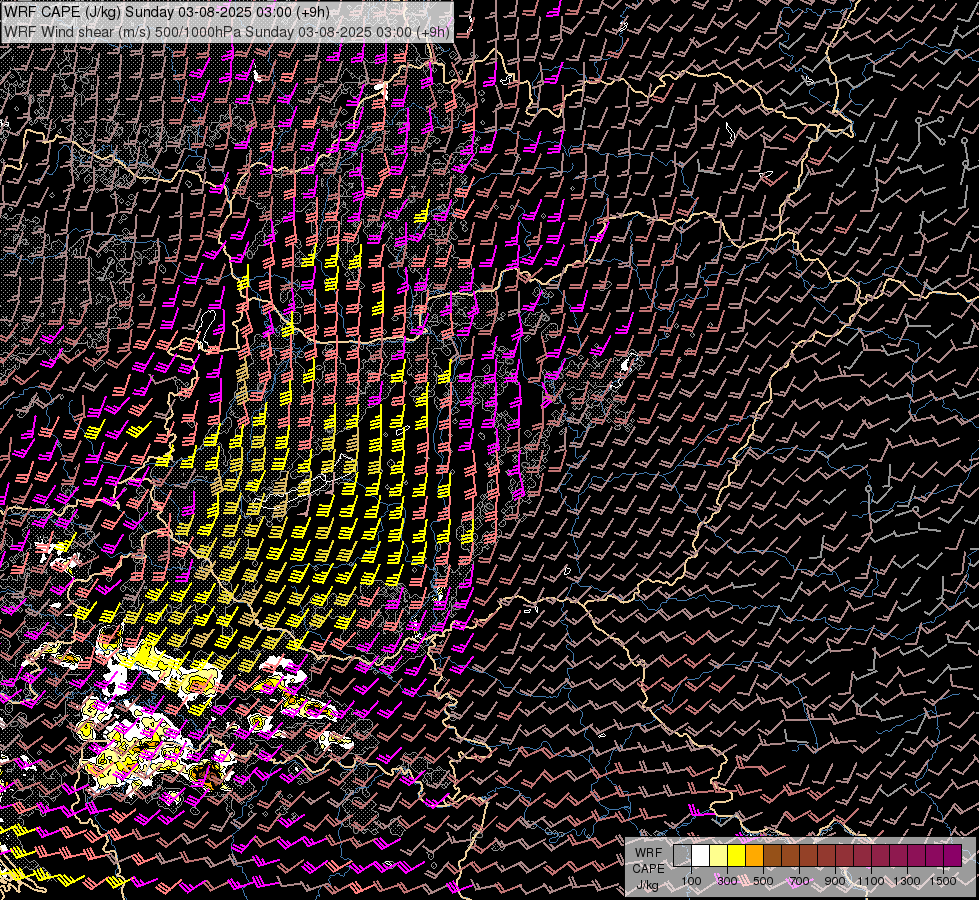The image size is (979, 900).
Task: Click the bright yellow CAPE legend swatch
Action: [737, 855]
